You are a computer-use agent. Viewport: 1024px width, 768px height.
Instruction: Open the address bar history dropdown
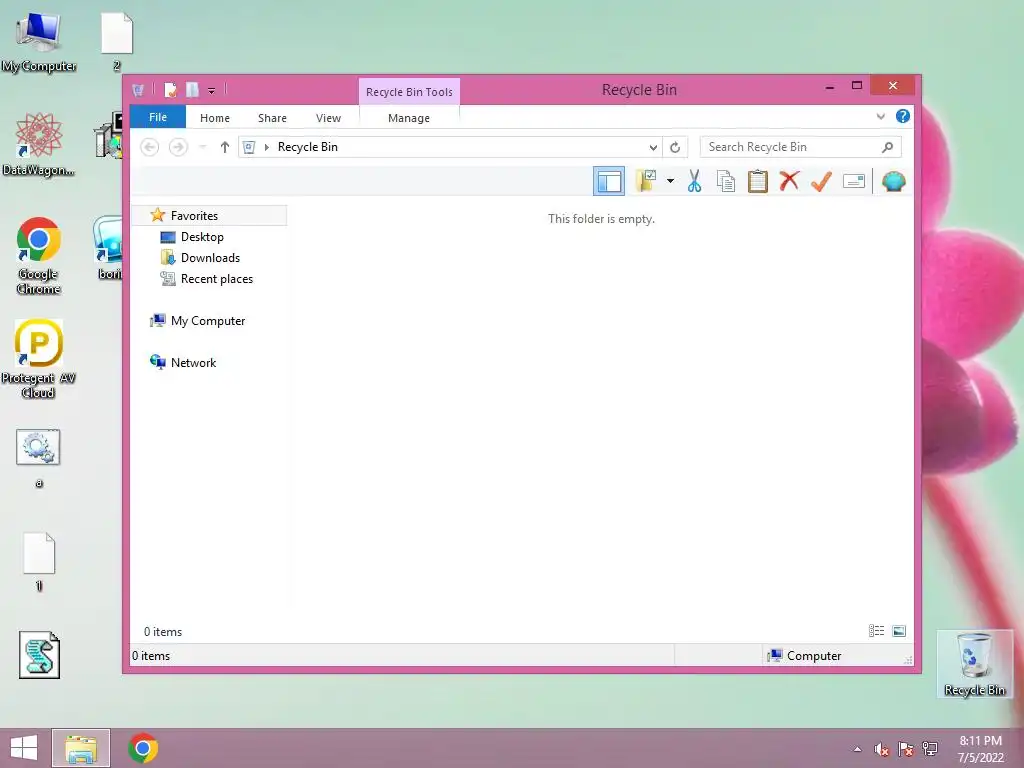tap(653, 147)
